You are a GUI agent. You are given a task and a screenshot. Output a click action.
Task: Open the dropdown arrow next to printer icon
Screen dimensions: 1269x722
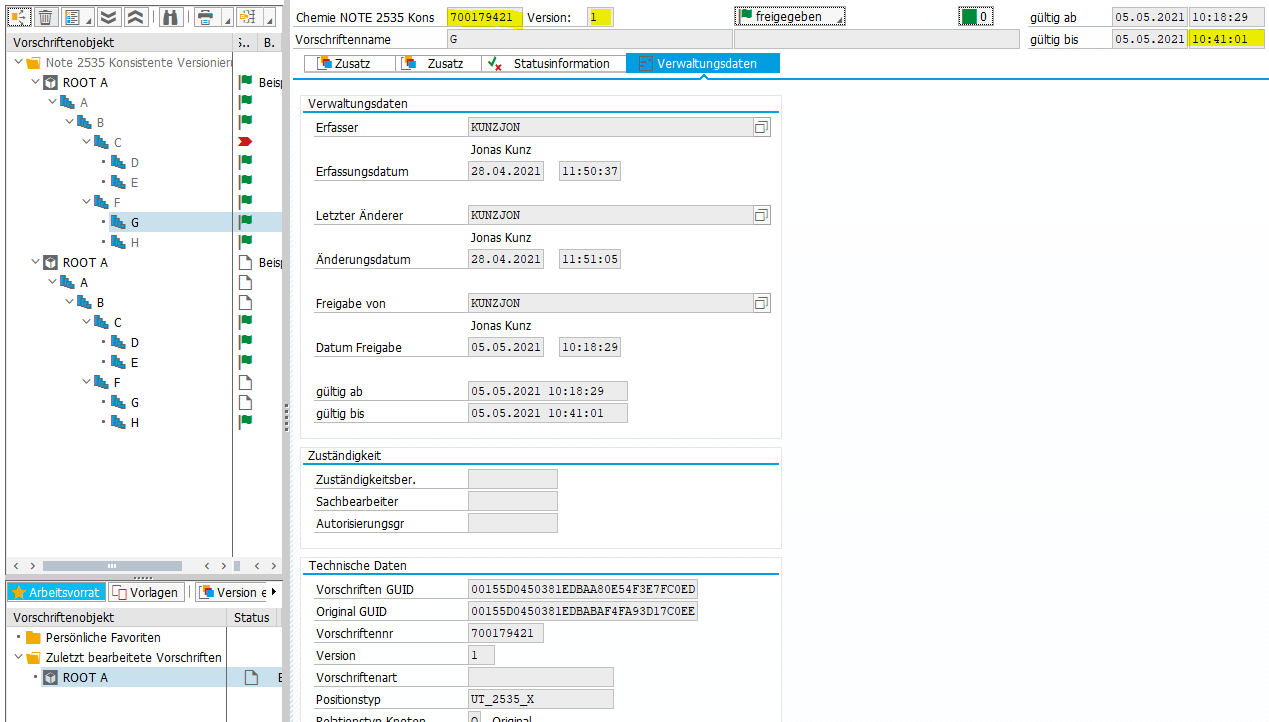click(226, 20)
